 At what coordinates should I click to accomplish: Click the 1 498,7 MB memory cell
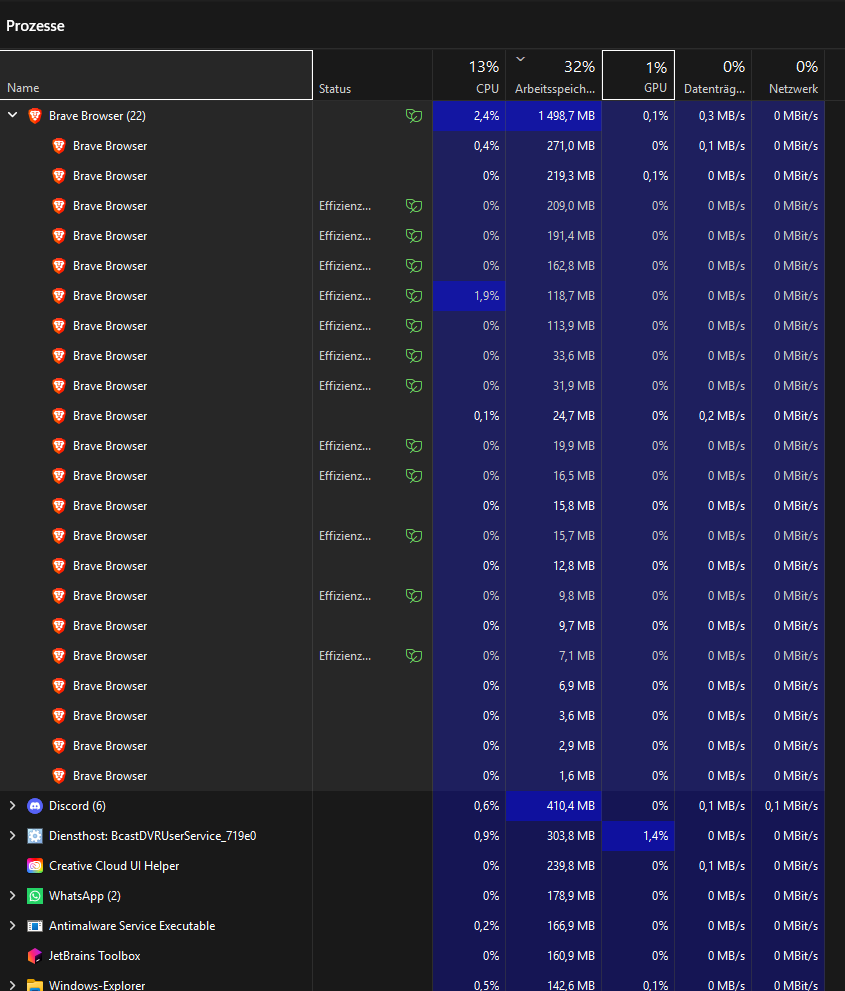coord(554,116)
